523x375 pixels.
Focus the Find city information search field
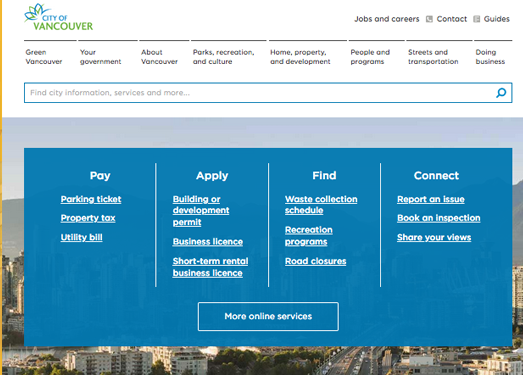pos(260,93)
